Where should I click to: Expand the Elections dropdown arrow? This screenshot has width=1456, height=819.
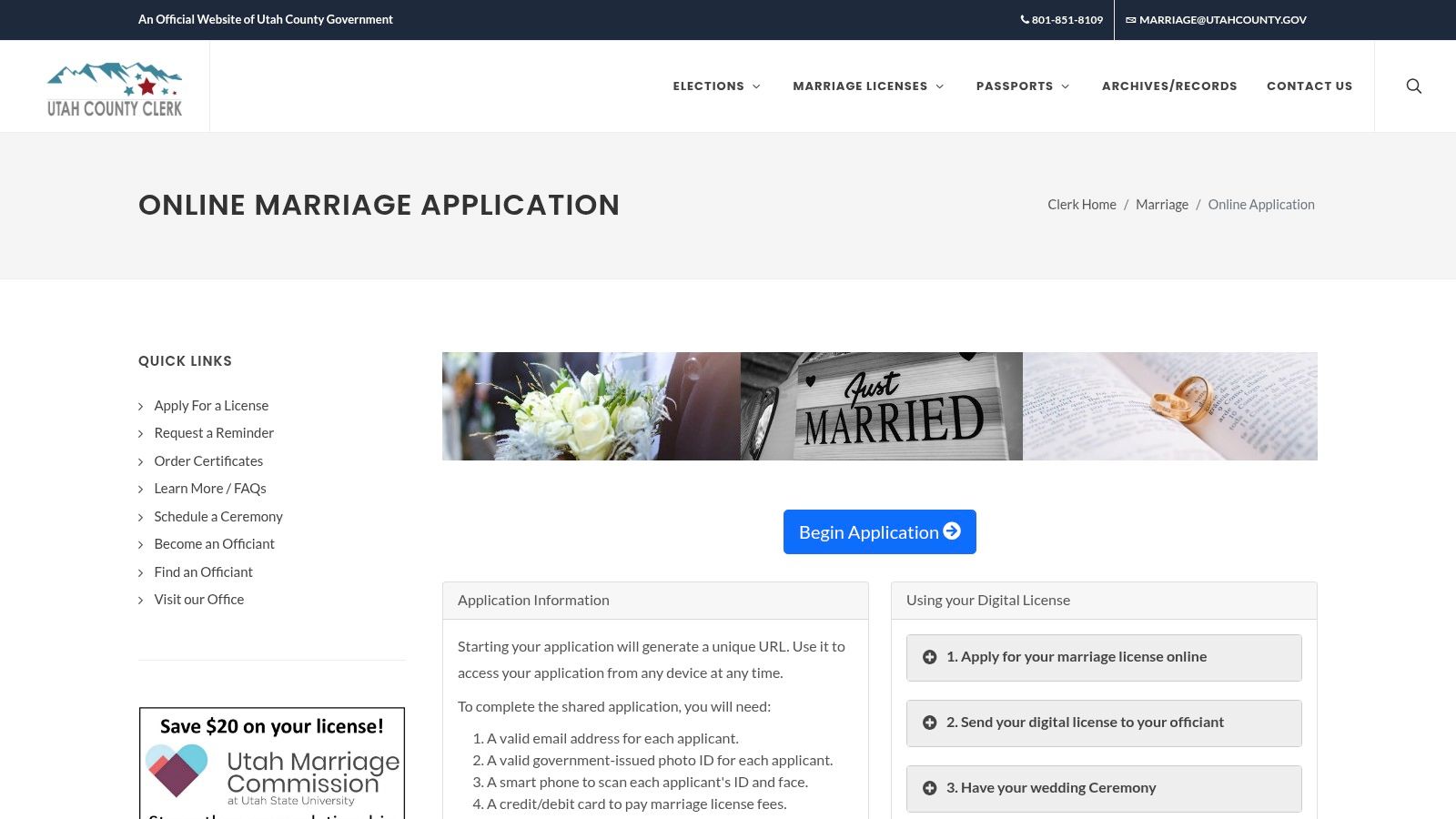click(756, 86)
